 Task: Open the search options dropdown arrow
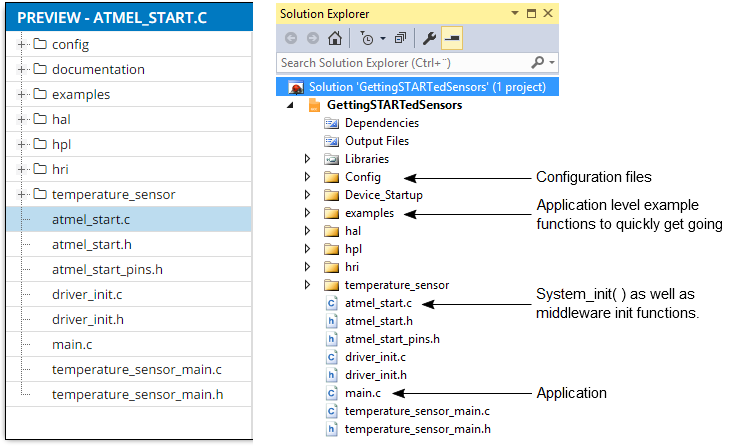click(x=552, y=63)
